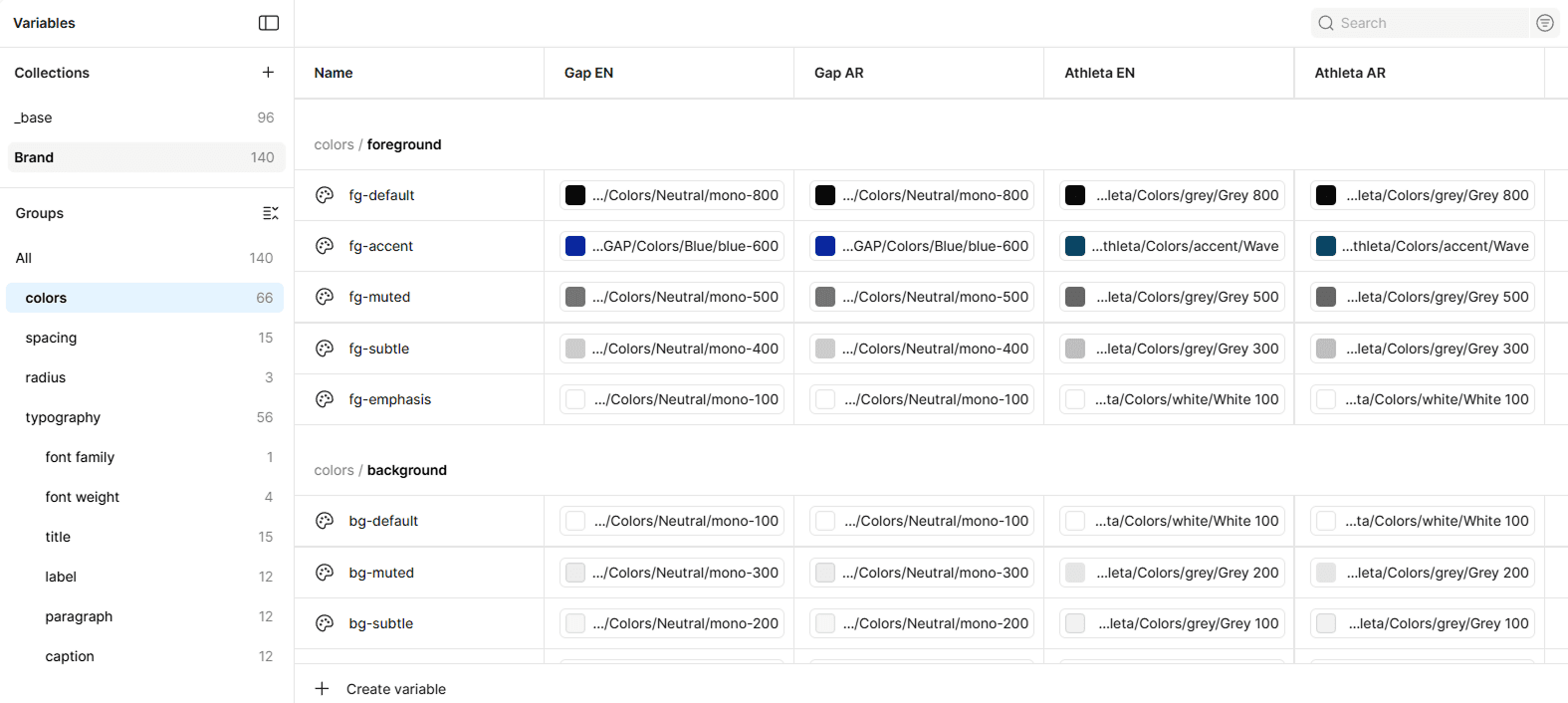1568x703 pixels.
Task: Click the color palette icon for fg-subtle
Action: 325,349
